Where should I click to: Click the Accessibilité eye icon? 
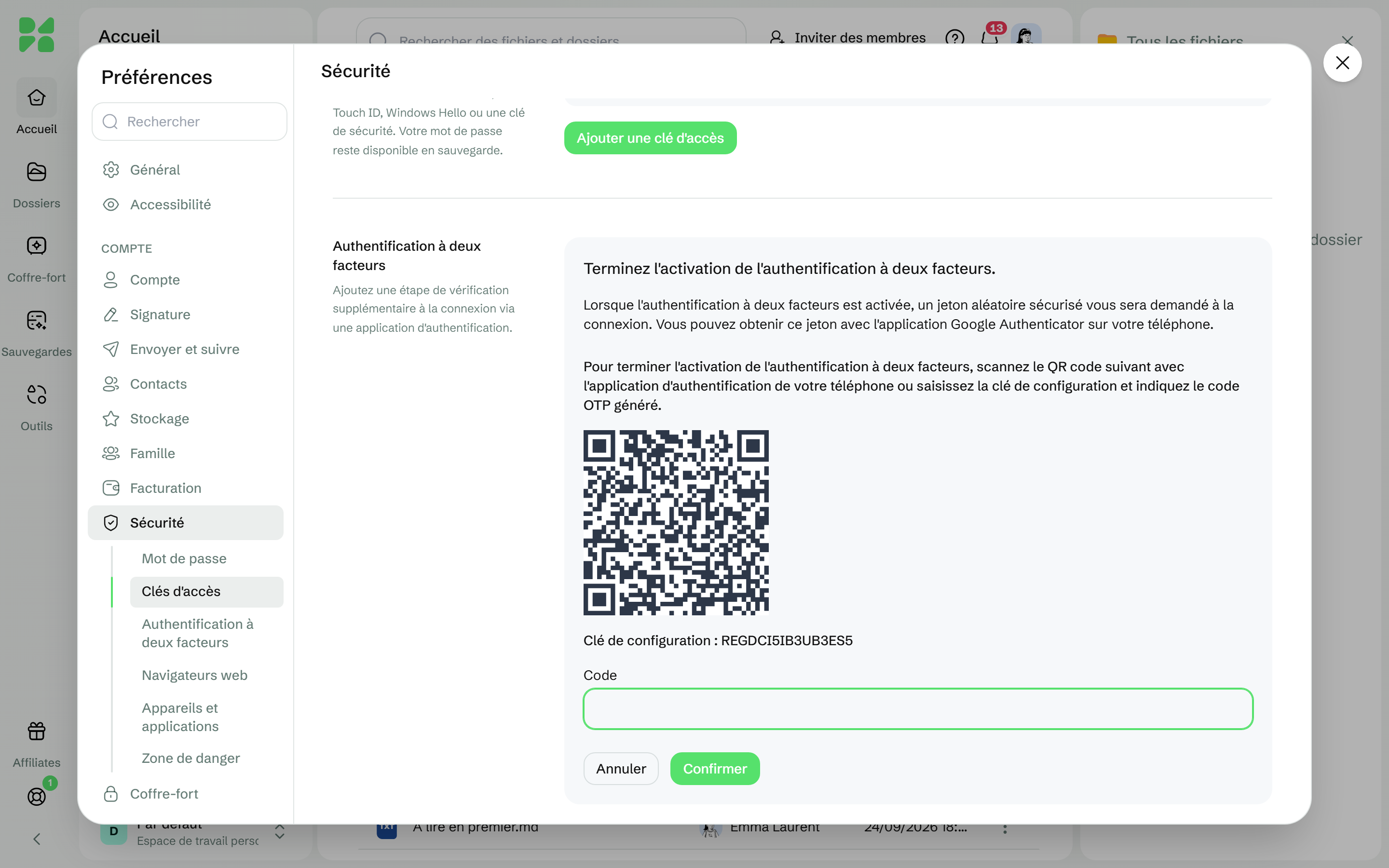click(x=111, y=204)
